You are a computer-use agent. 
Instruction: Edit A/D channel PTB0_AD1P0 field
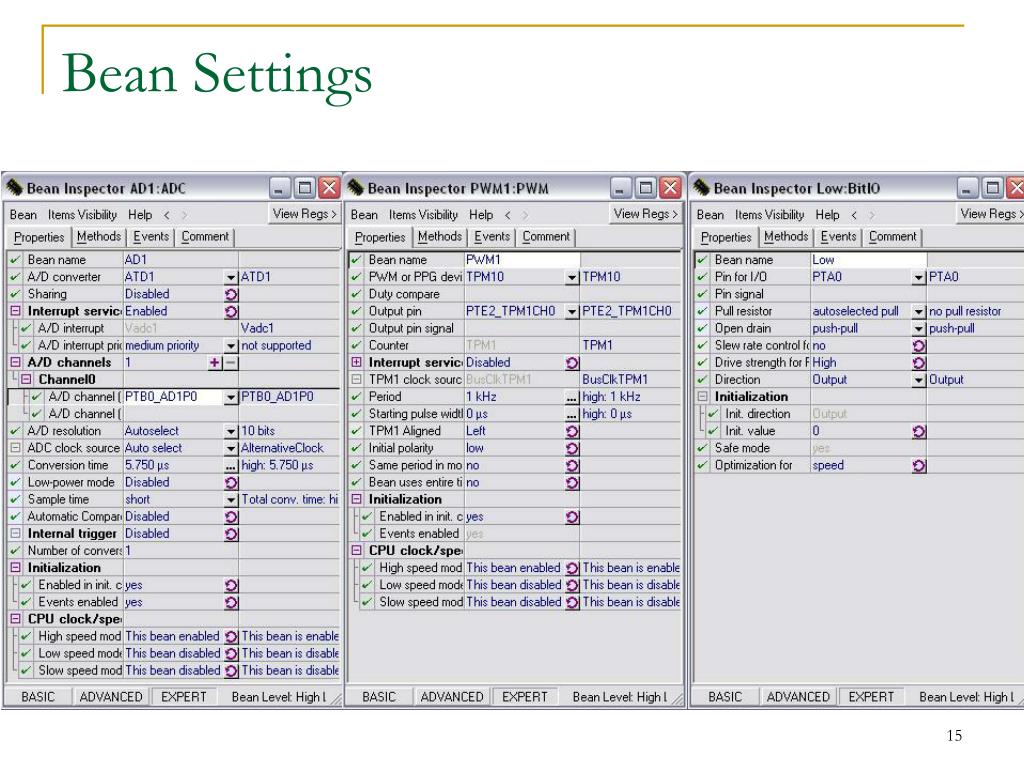pos(174,396)
